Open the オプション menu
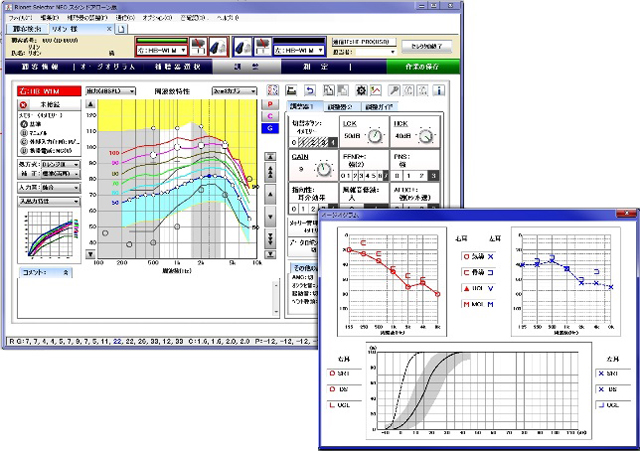 (x=155, y=19)
